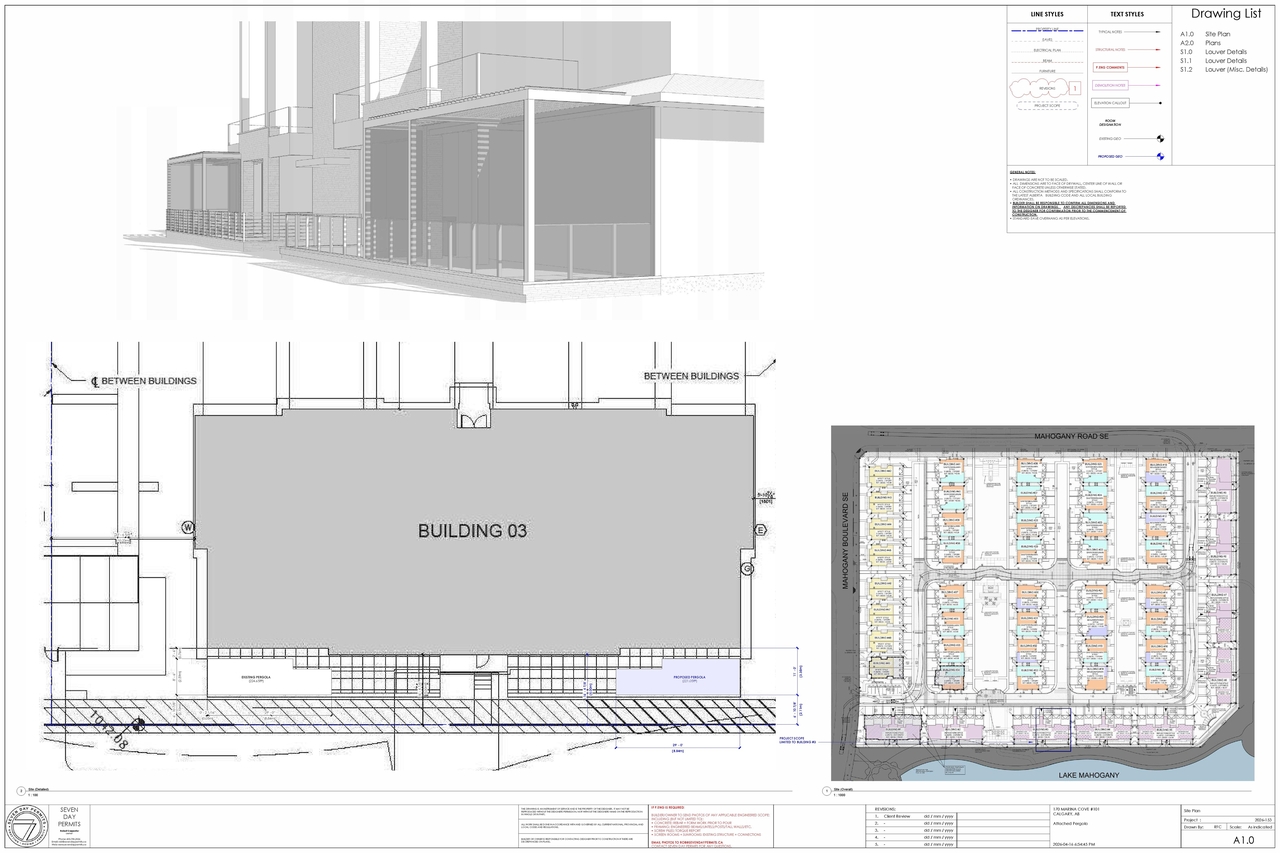Viewport: 1280px width, 853px height.
Task: Click the blue proposed geo marker symbol
Action: (1160, 156)
